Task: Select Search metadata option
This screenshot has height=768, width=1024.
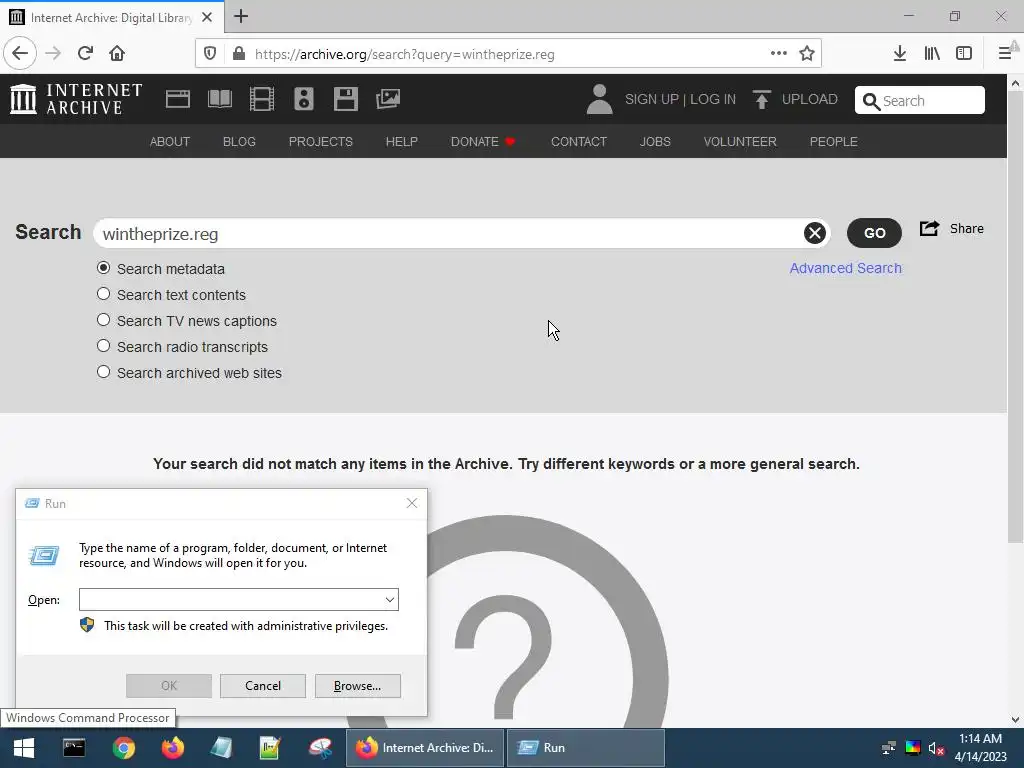Action: [103, 268]
